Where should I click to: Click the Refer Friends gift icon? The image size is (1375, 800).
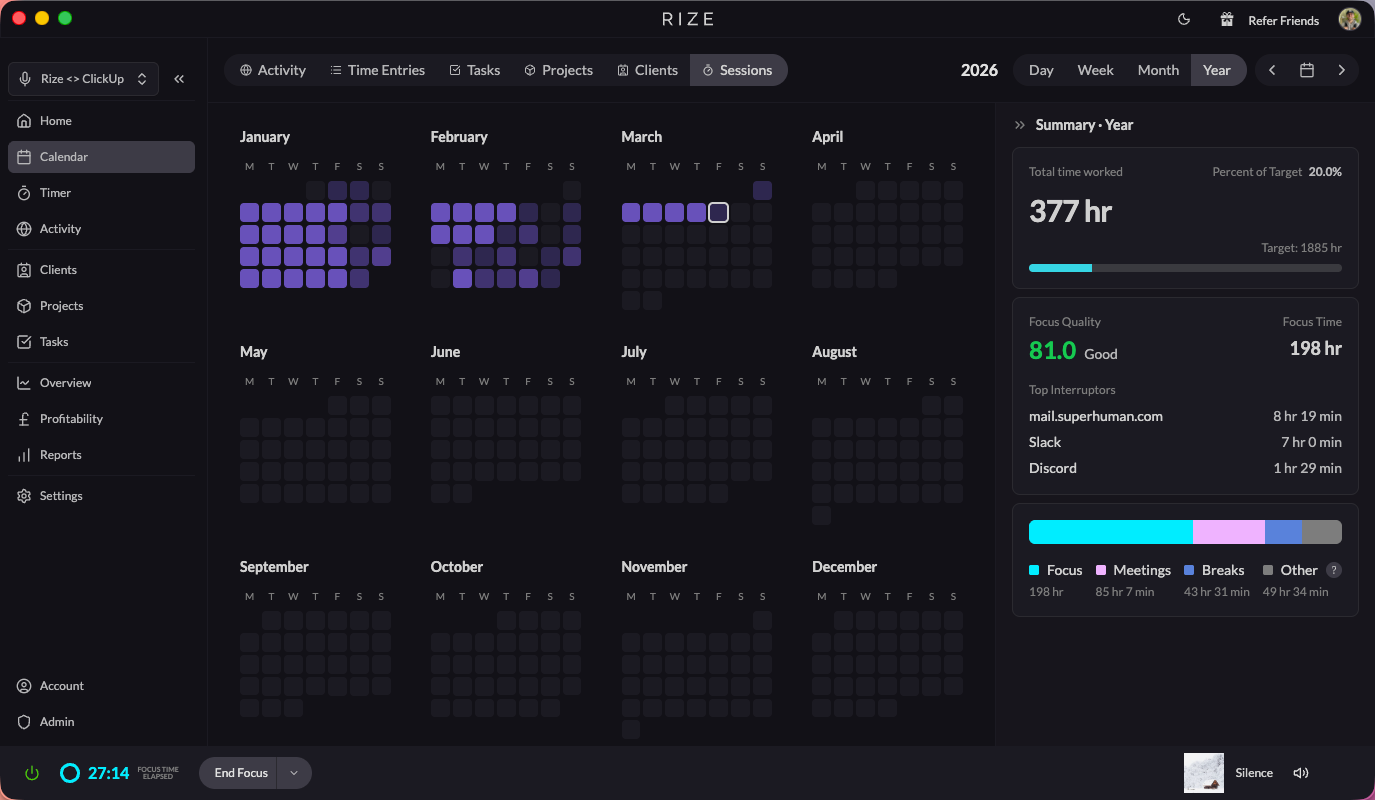pyautogui.click(x=1226, y=20)
